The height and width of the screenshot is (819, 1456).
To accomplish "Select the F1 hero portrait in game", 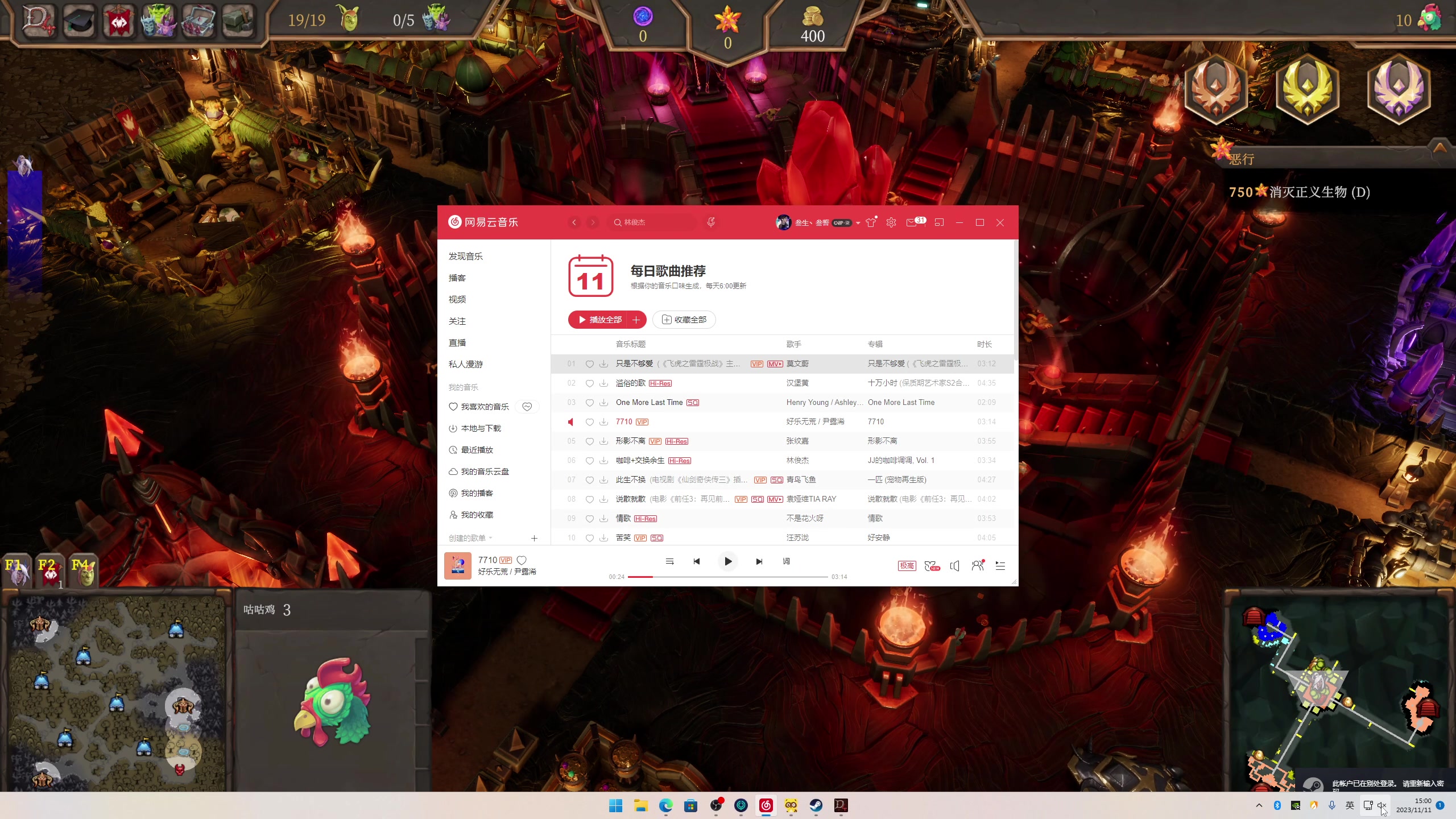I will [17, 570].
